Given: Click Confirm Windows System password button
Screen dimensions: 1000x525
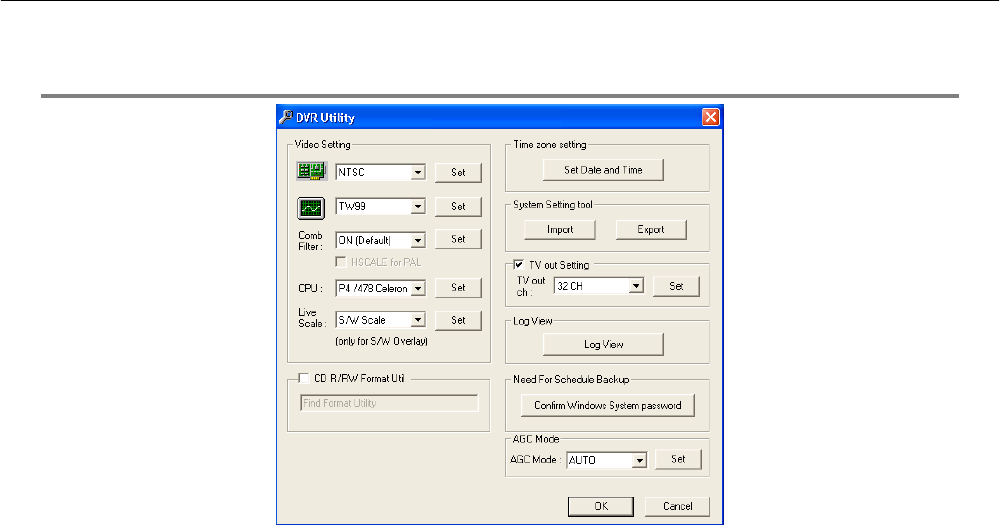Looking at the screenshot, I should 608,406.
